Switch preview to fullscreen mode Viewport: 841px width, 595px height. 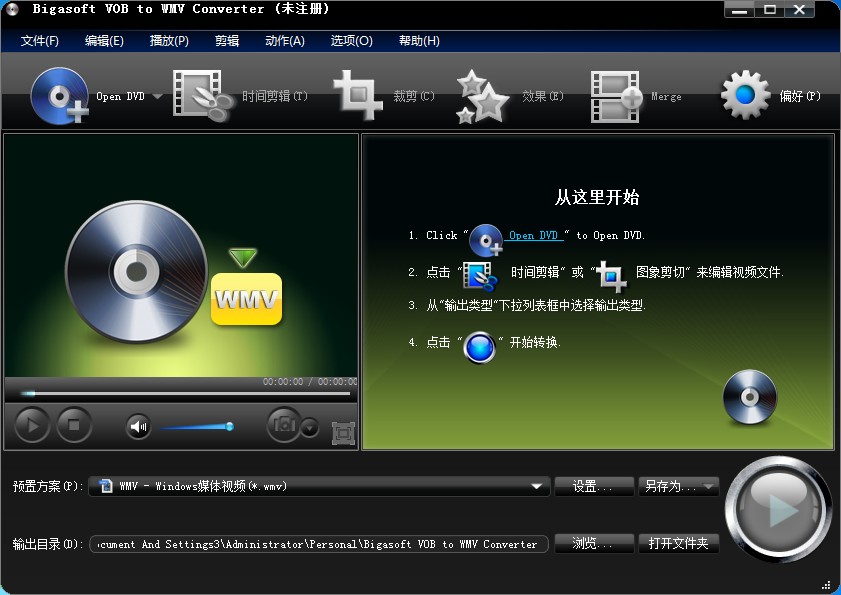tap(342, 430)
